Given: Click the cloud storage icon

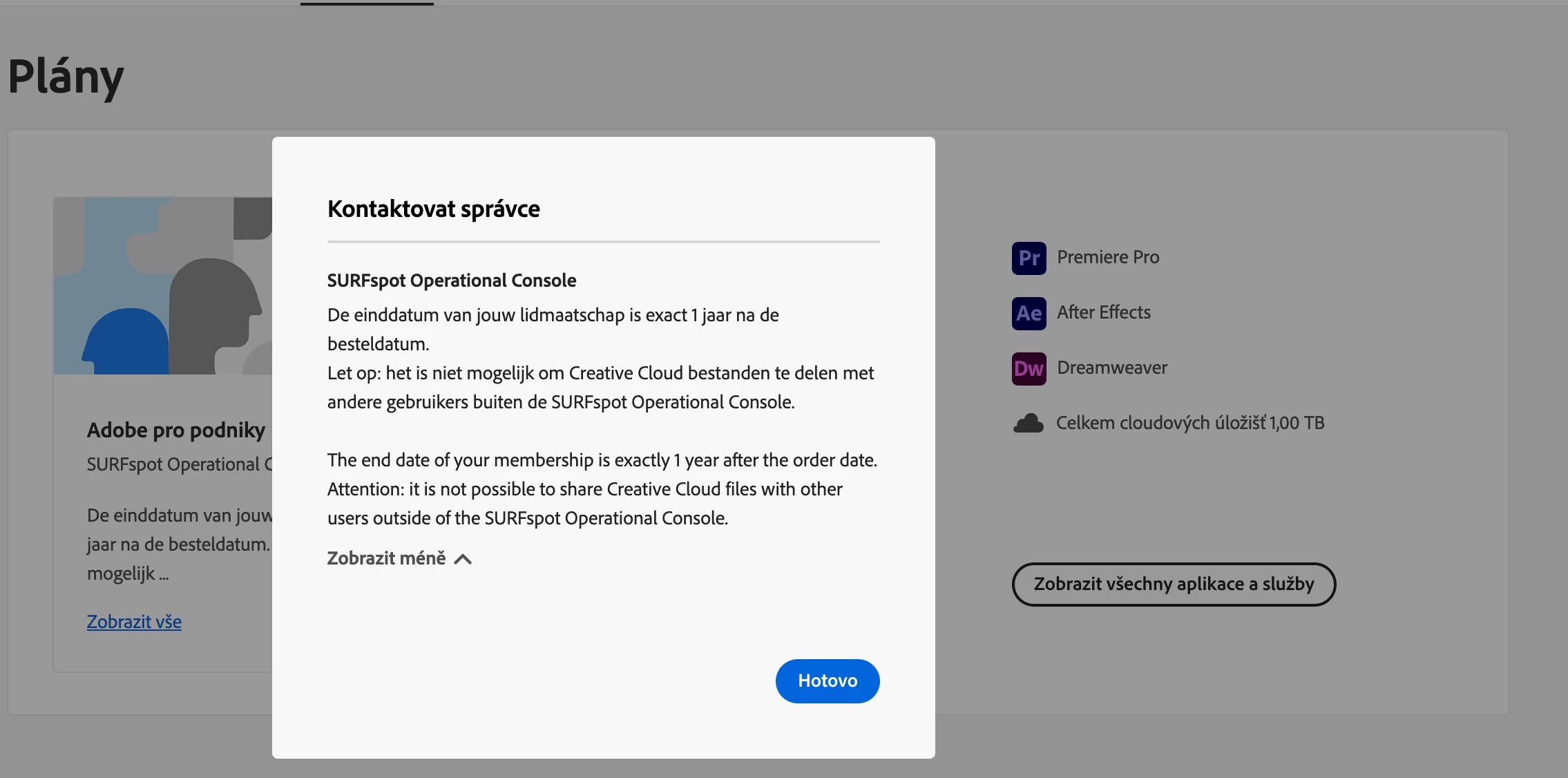Looking at the screenshot, I should coord(1028,423).
